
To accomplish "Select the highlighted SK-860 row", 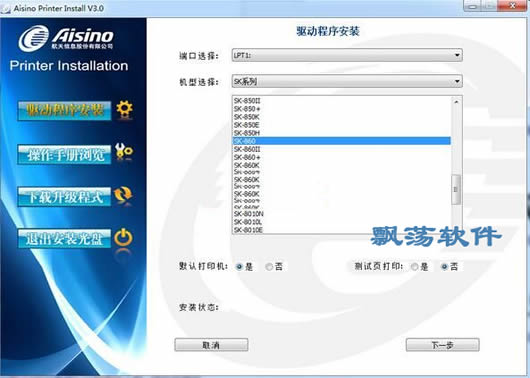I will [342, 141].
